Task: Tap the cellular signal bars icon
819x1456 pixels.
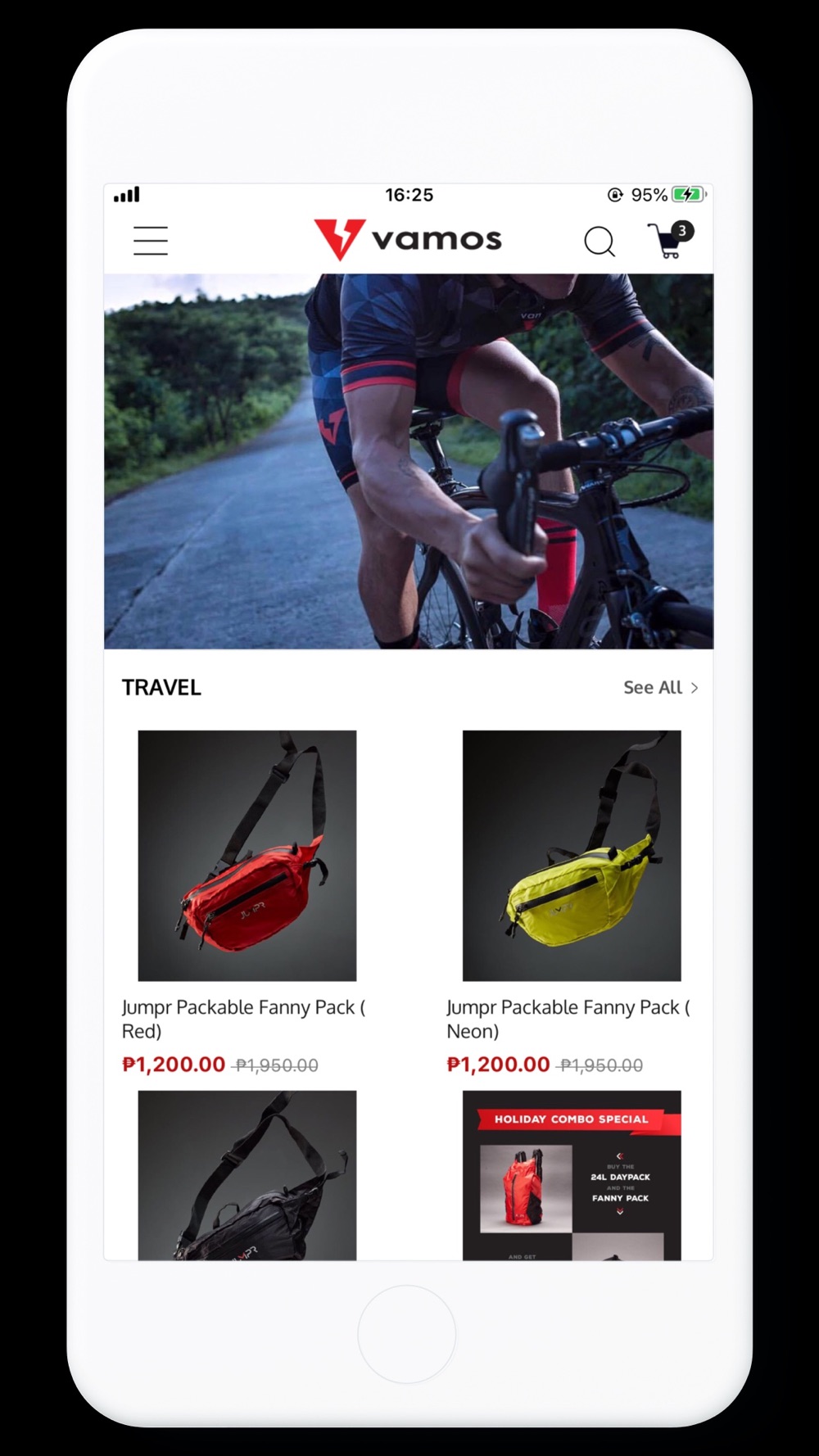Action: [x=127, y=195]
